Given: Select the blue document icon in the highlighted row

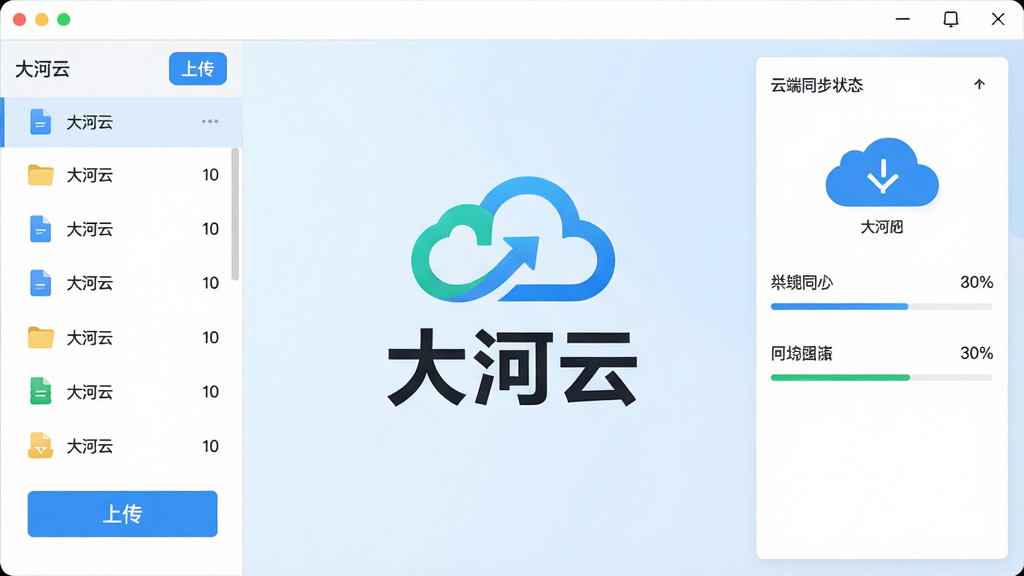Looking at the screenshot, I should coord(40,122).
